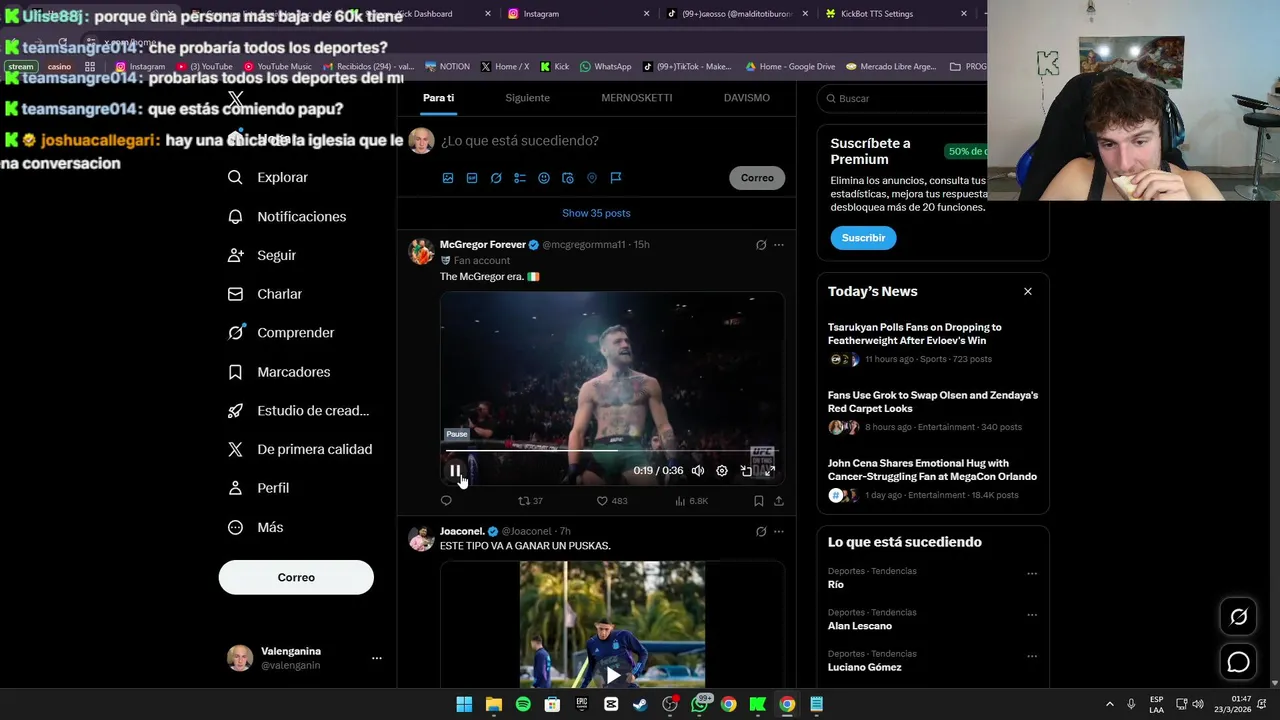
Task: Click the white Correo post button
Action: [296, 577]
